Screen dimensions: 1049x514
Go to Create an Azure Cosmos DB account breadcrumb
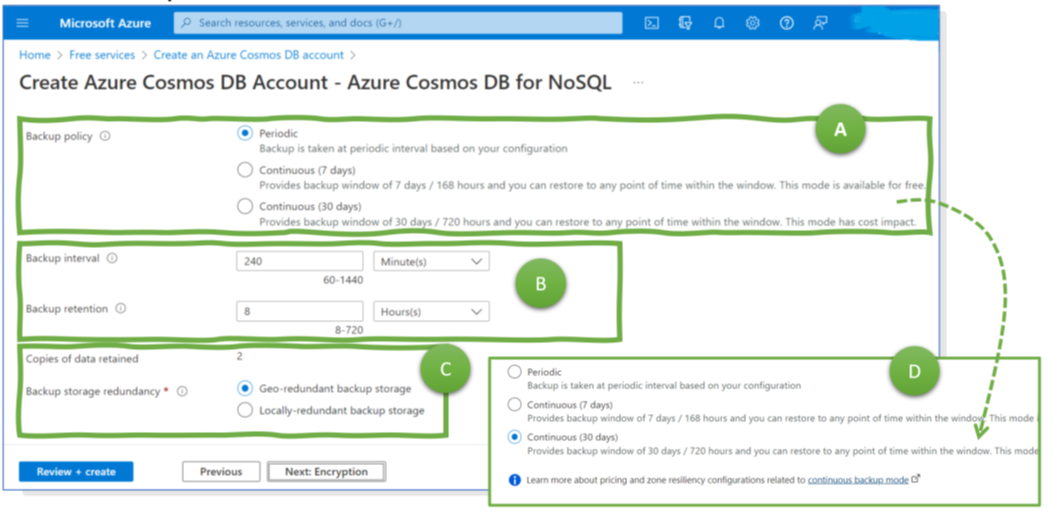pyautogui.click(x=249, y=55)
